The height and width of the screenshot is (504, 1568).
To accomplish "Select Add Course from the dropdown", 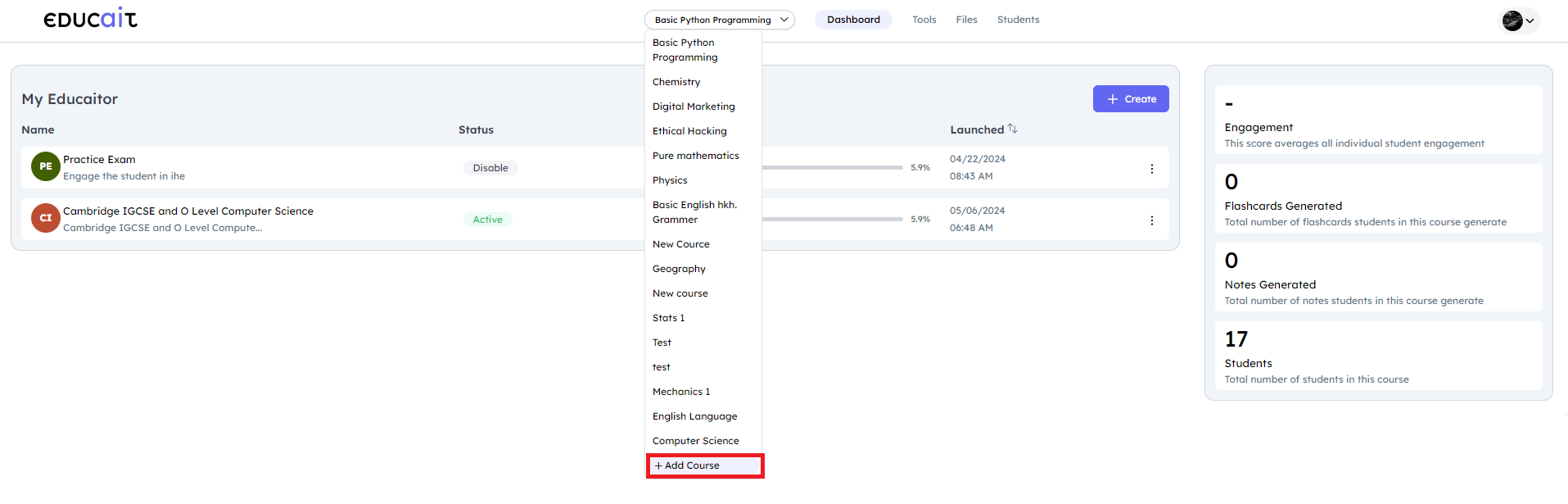I will 704,465.
